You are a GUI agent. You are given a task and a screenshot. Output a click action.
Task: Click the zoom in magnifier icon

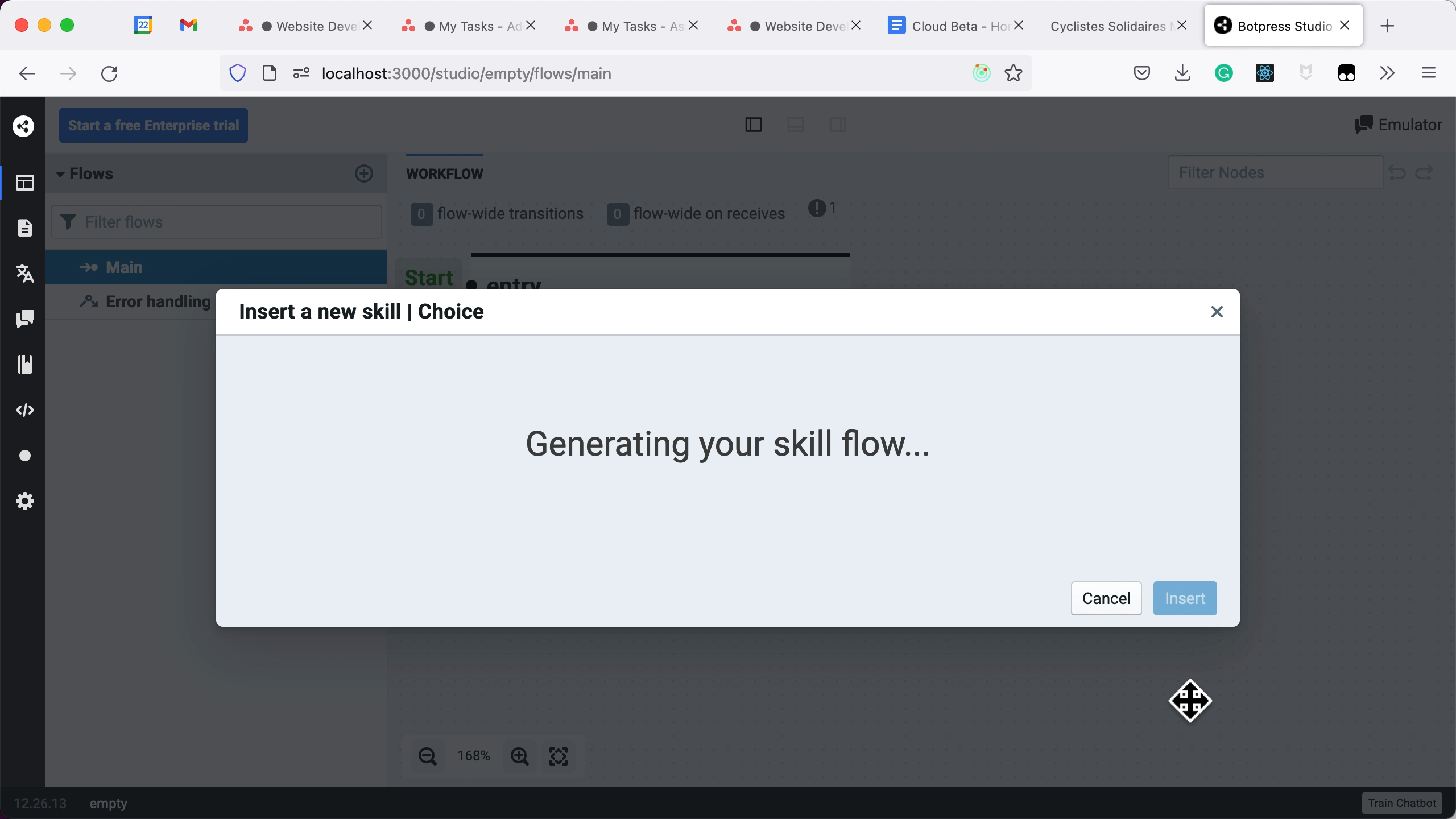[519, 756]
